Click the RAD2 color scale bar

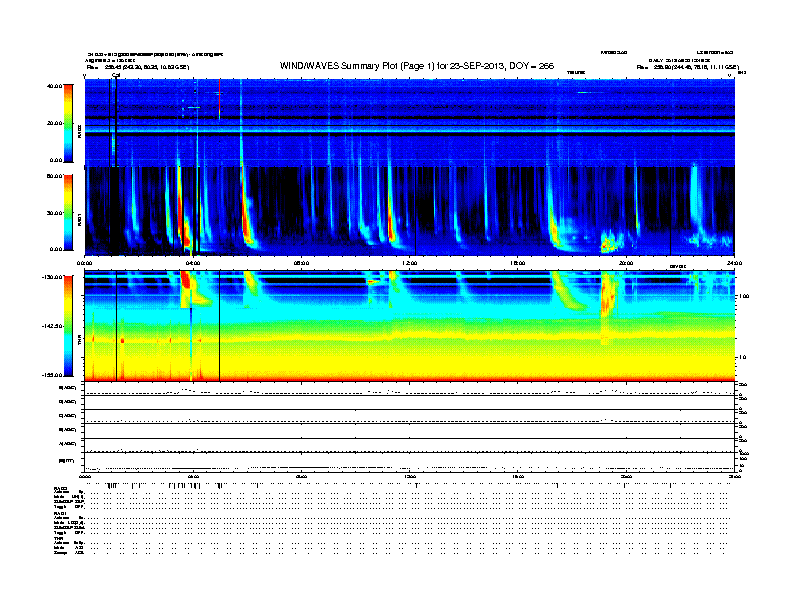68,123
